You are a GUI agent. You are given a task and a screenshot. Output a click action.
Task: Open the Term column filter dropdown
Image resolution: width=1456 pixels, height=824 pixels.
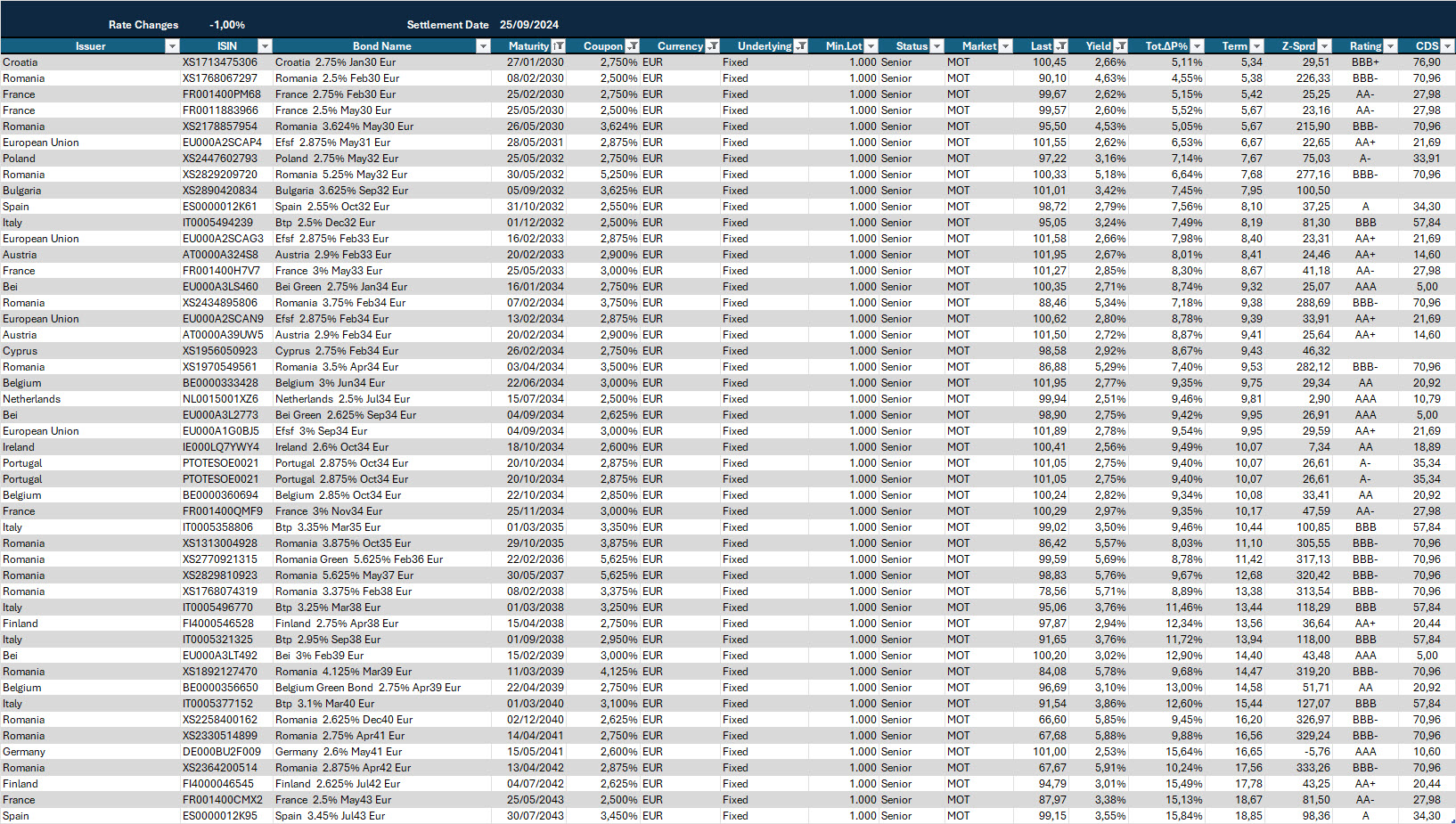click(1256, 46)
